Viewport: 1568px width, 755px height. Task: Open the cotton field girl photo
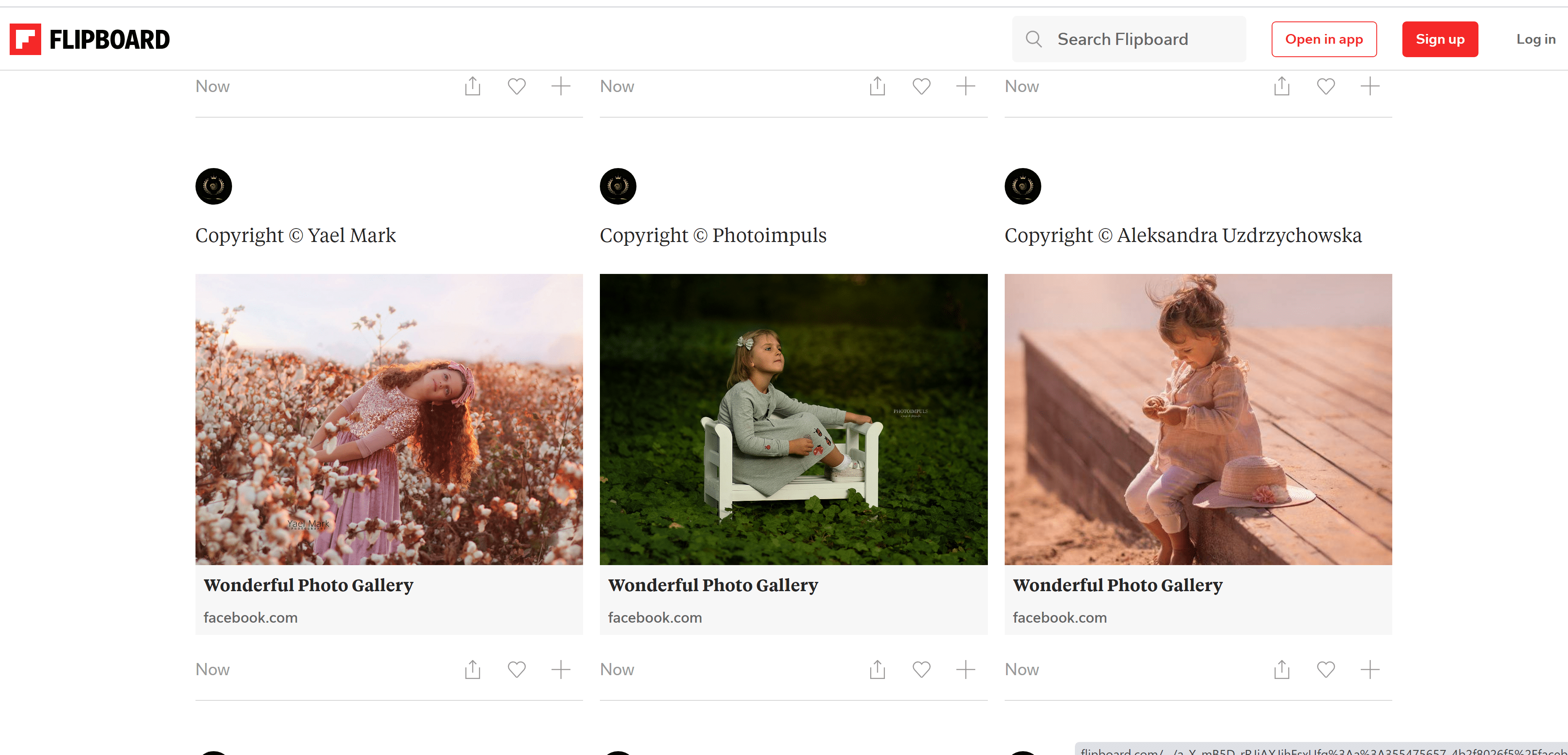point(389,419)
